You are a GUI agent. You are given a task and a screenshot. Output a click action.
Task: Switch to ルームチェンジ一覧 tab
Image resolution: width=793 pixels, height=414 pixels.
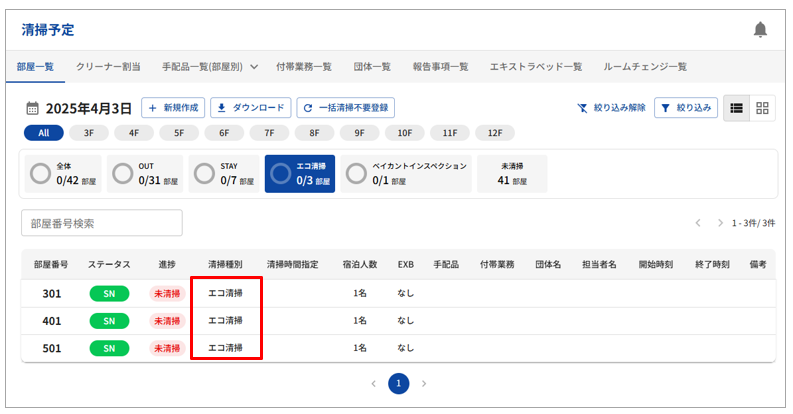click(x=645, y=67)
